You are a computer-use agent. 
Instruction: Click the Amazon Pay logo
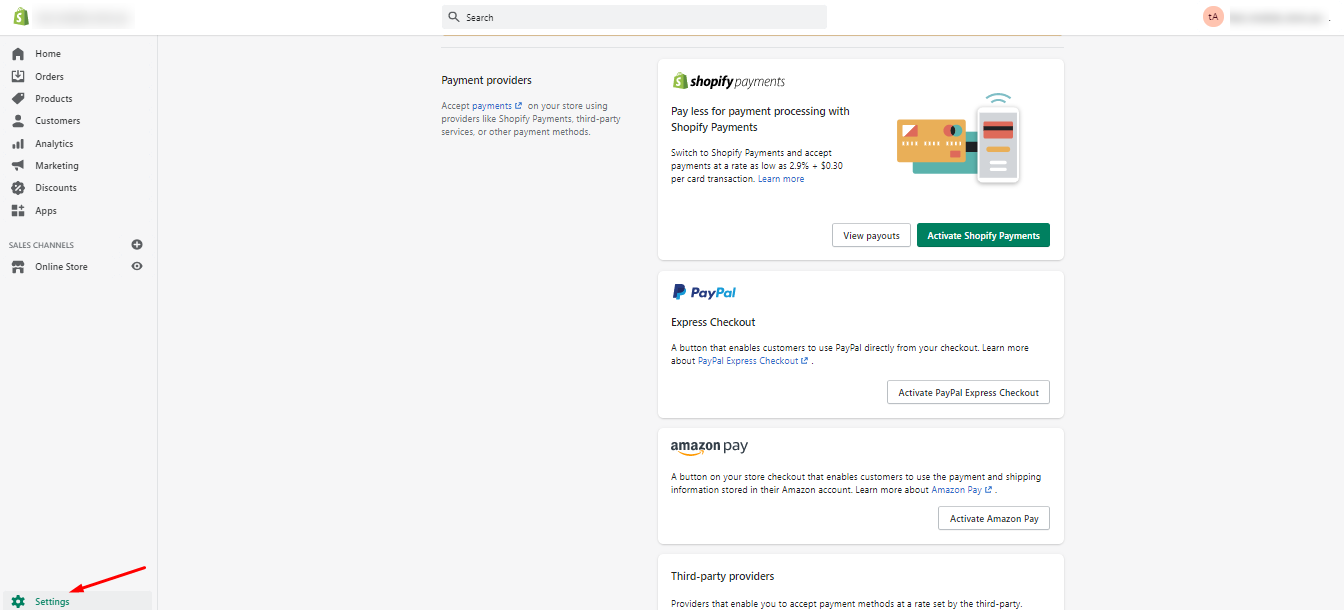click(709, 447)
